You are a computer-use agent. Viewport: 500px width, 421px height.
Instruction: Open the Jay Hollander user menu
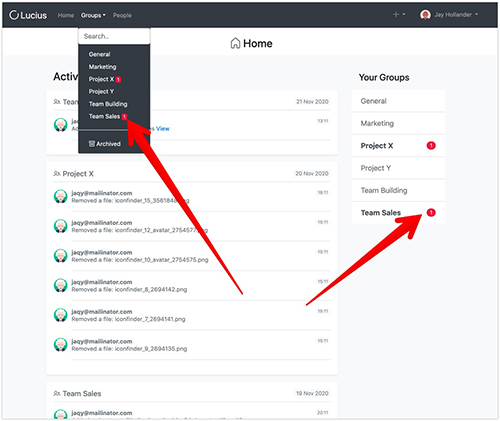tap(449, 15)
